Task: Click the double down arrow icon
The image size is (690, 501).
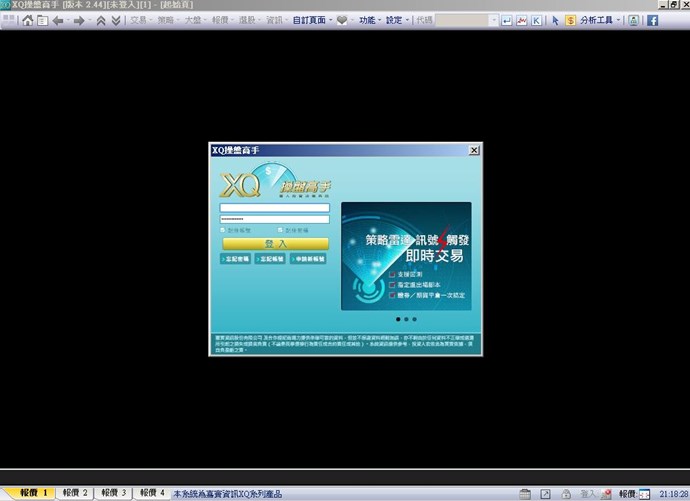Action: point(115,20)
